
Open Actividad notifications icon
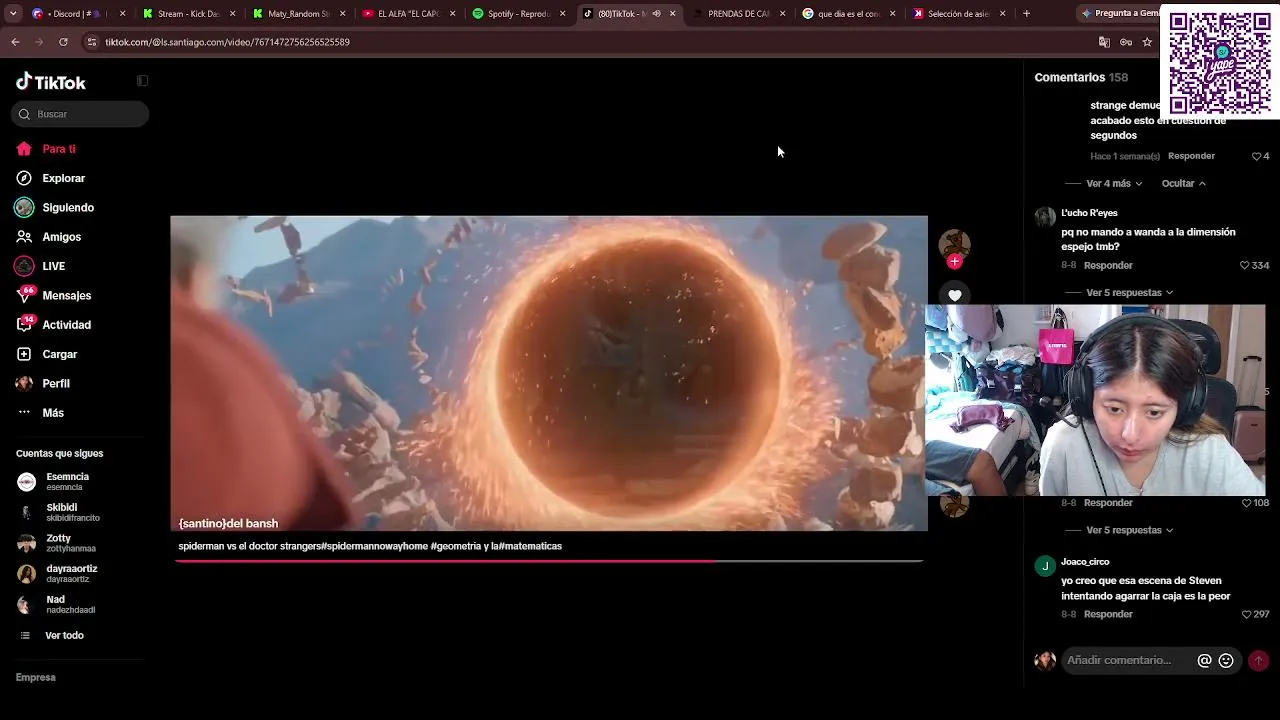tap(24, 325)
